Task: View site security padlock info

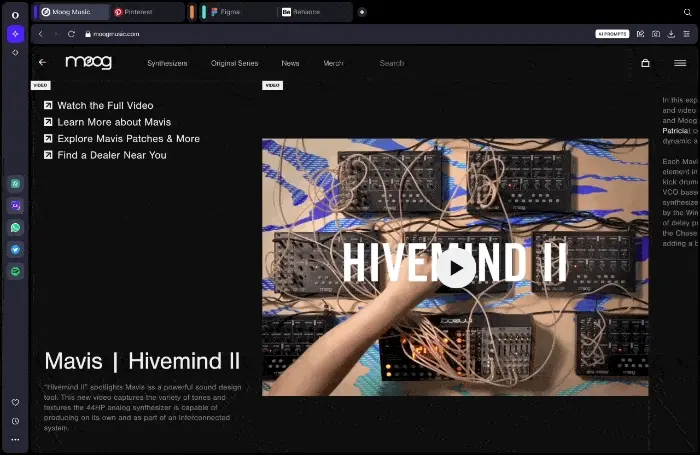Action: [88, 34]
